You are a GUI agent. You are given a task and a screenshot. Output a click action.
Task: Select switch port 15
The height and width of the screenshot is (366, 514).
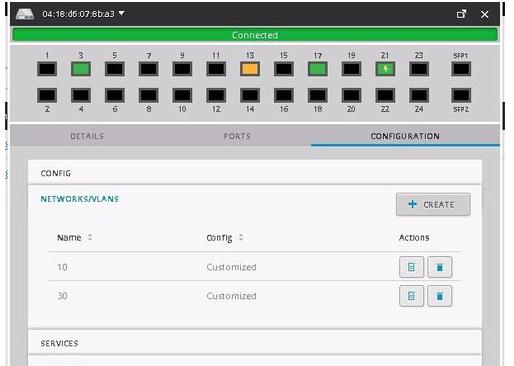(284, 69)
